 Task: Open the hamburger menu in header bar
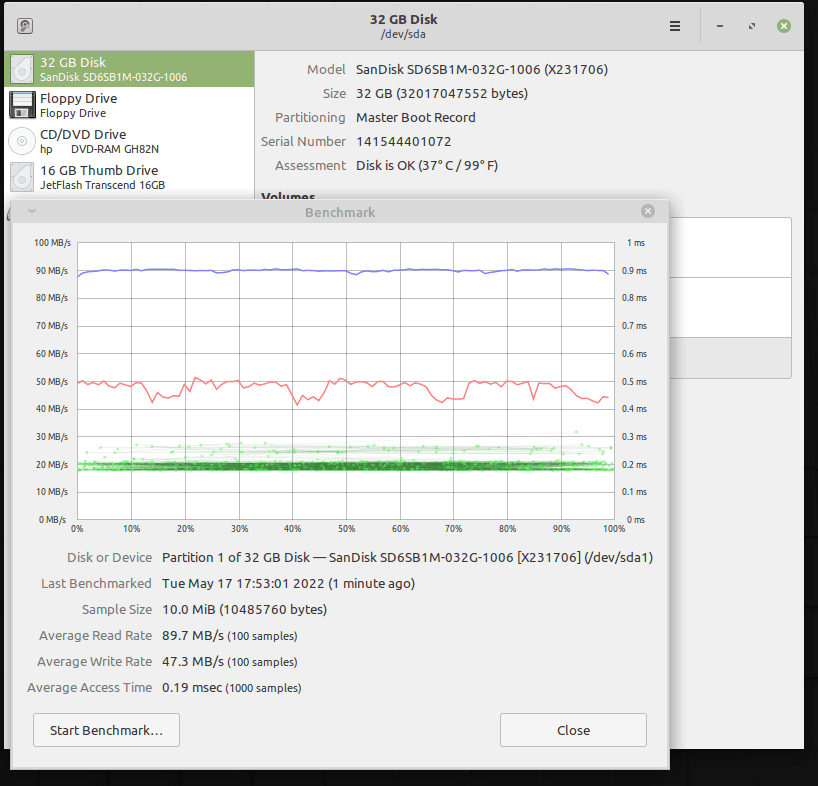(675, 26)
